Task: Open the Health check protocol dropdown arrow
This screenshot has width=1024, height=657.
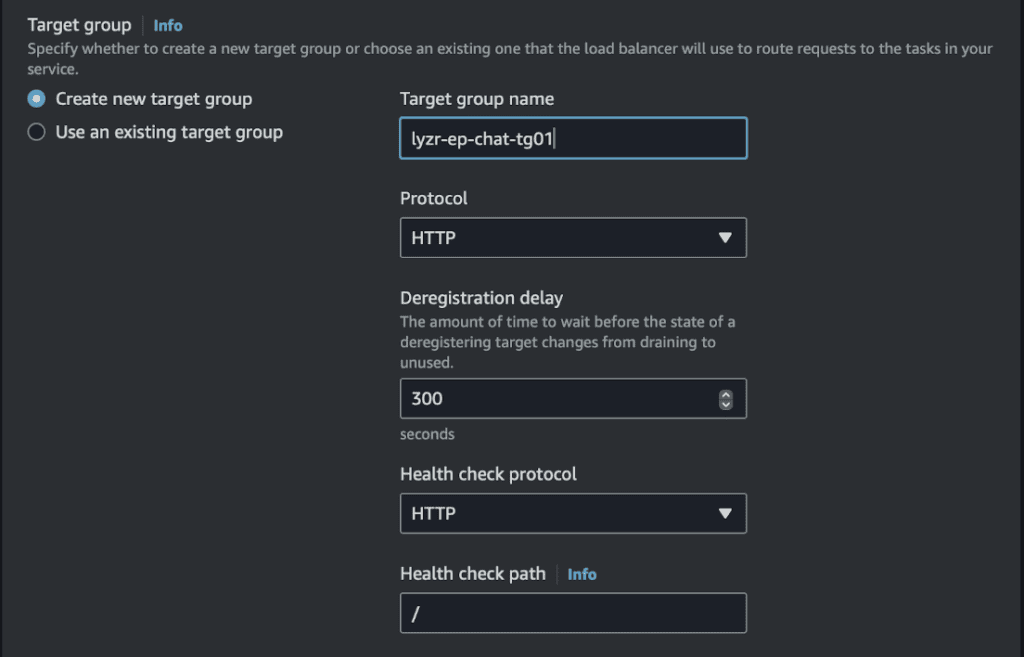Action: [725, 513]
